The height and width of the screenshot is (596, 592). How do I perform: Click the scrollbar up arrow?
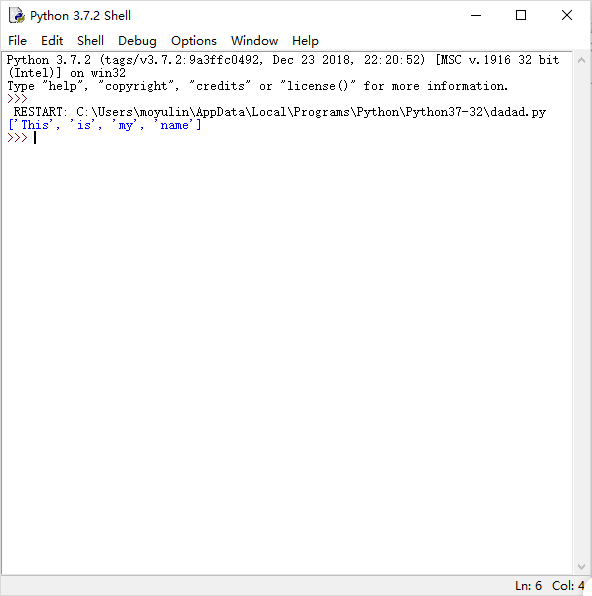pyautogui.click(x=581, y=60)
